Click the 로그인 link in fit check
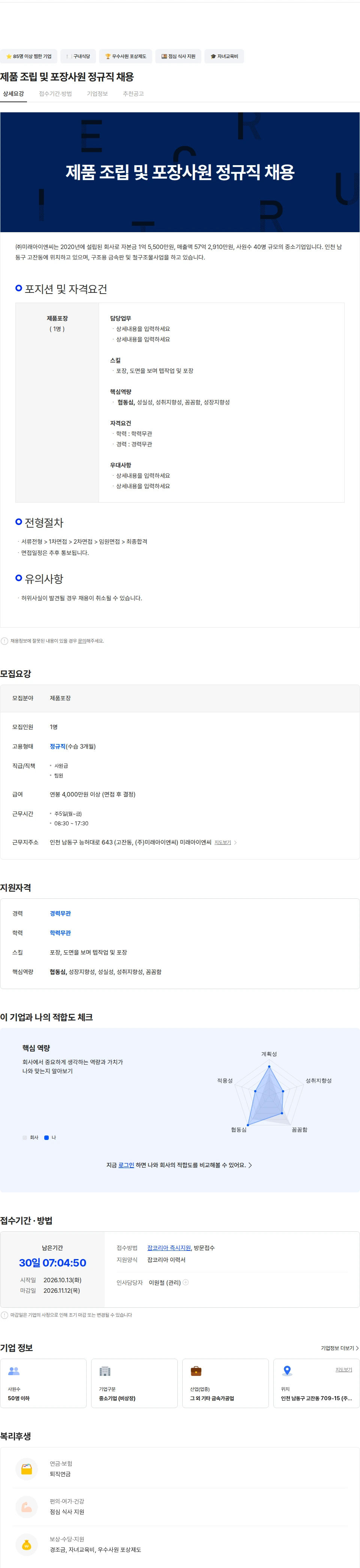 click(x=126, y=1165)
